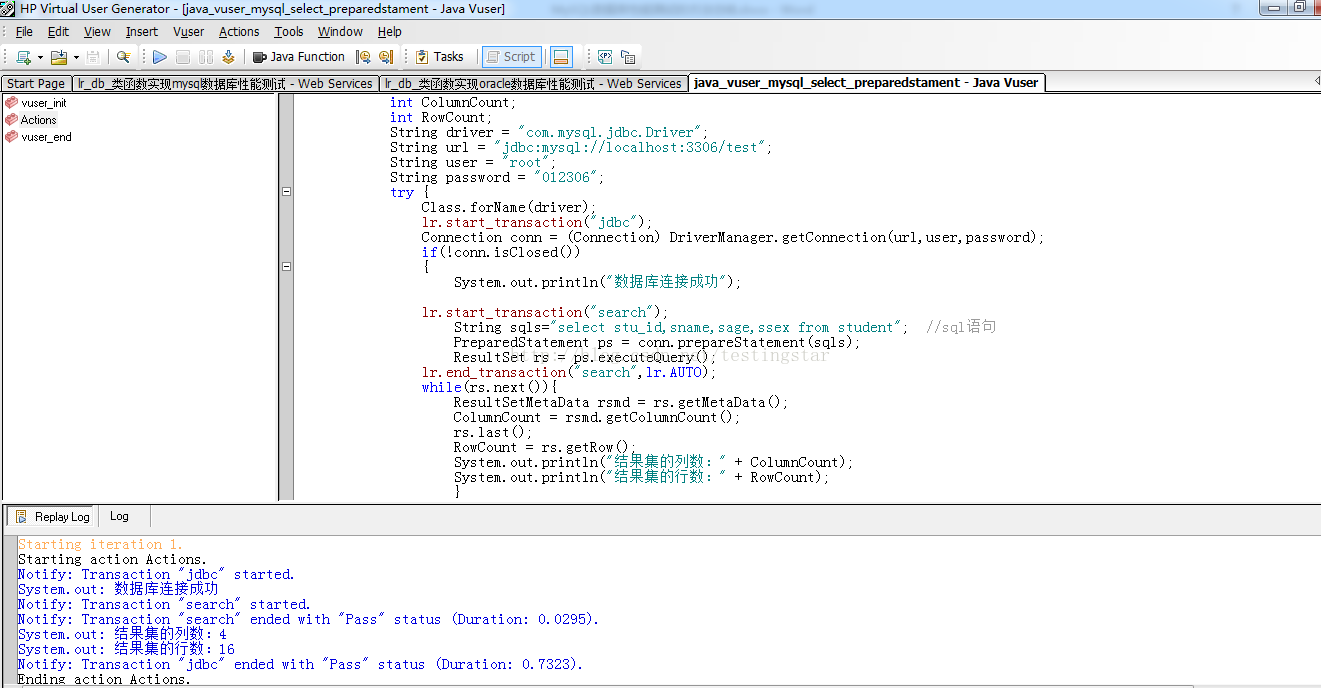Click log line "search" ended with Pass status
This screenshot has height=688, width=1321.
pos(309,620)
